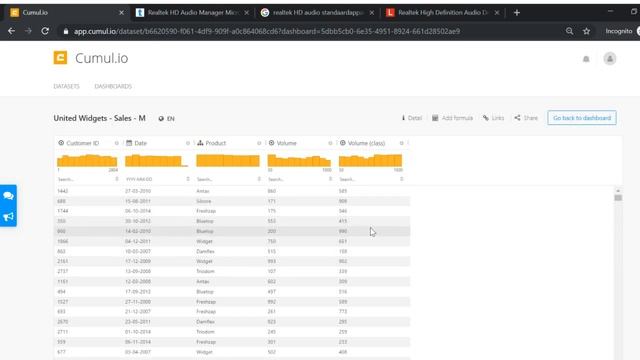The width and height of the screenshot is (640, 360).
Task: Select the Freshzap cell in row 1744
Action: [x=206, y=211]
